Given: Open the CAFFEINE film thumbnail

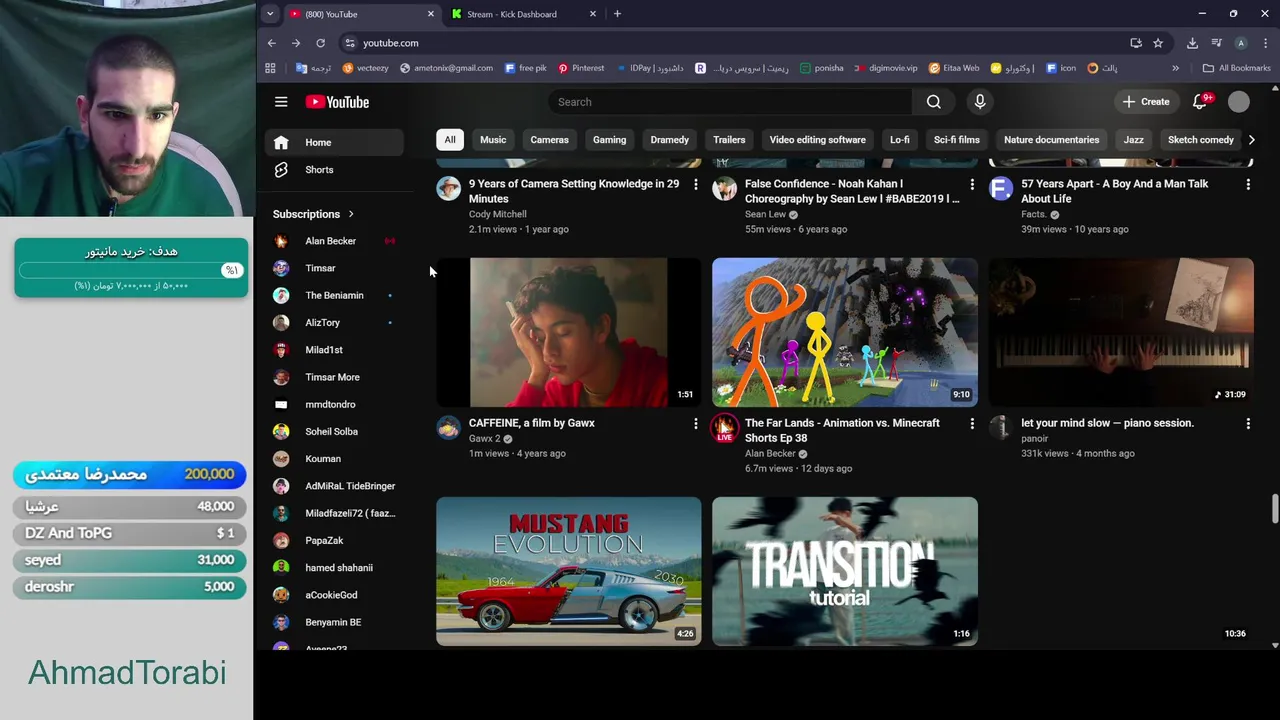Looking at the screenshot, I should (569, 332).
